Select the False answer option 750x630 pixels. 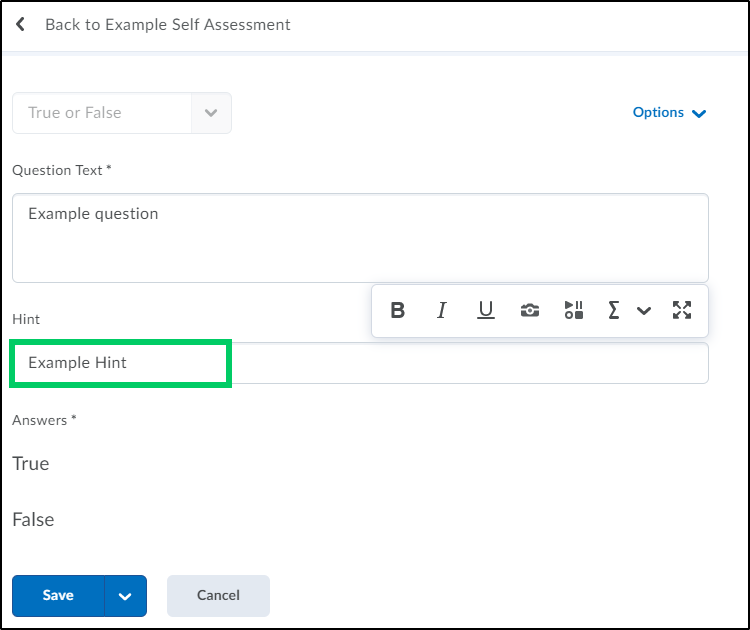pos(33,519)
